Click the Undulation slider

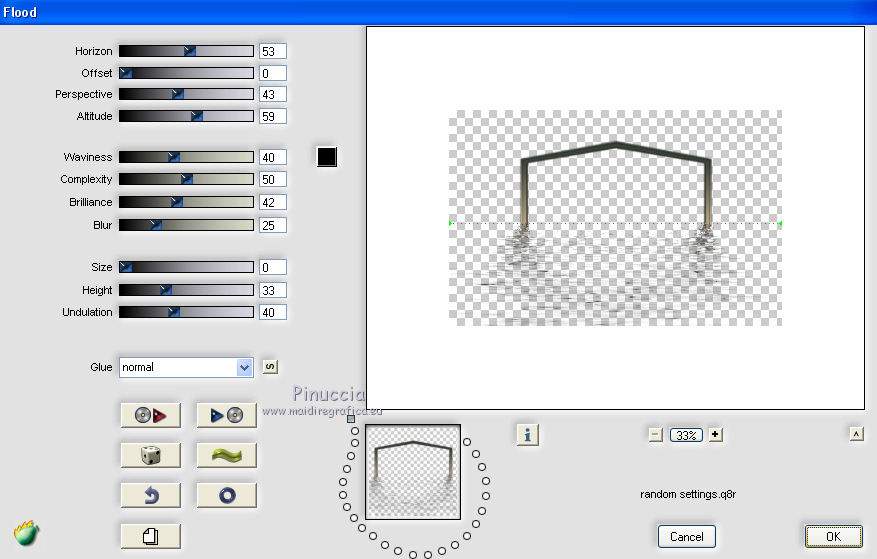[x=186, y=312]
